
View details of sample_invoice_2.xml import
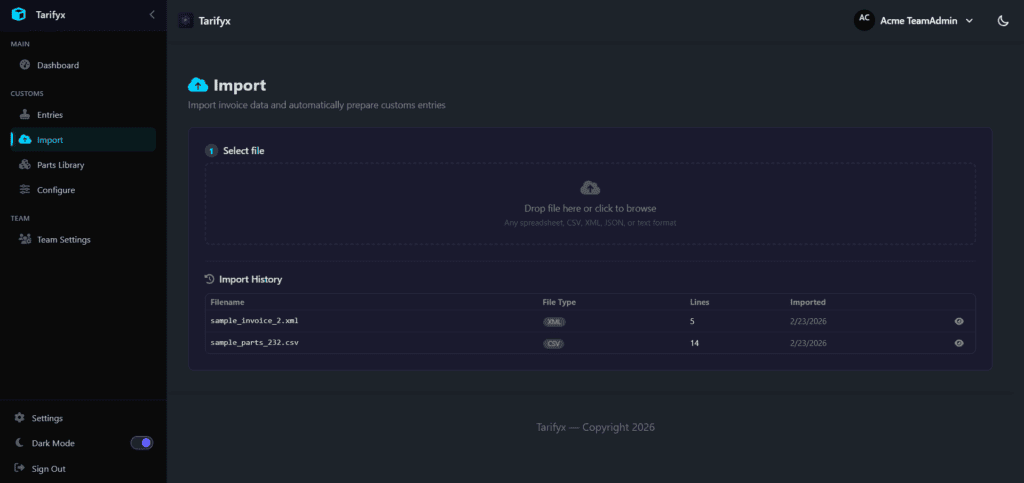click(x=959, y=322)
